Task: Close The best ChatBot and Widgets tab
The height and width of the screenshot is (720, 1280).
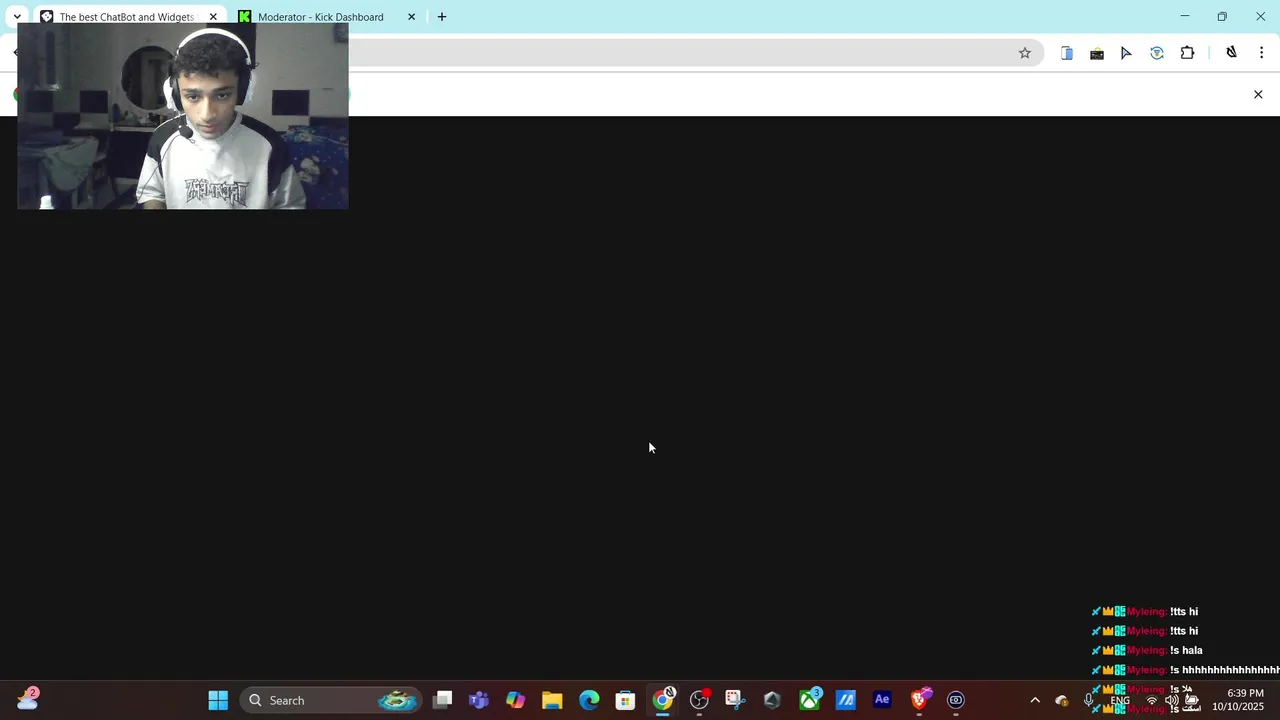Action: tap(212, 17)
